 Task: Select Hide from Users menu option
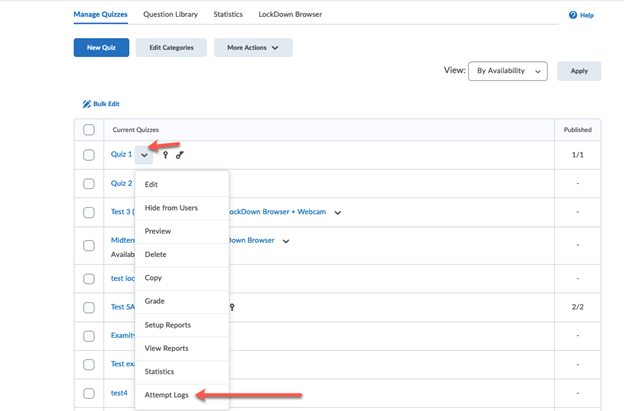171,207
